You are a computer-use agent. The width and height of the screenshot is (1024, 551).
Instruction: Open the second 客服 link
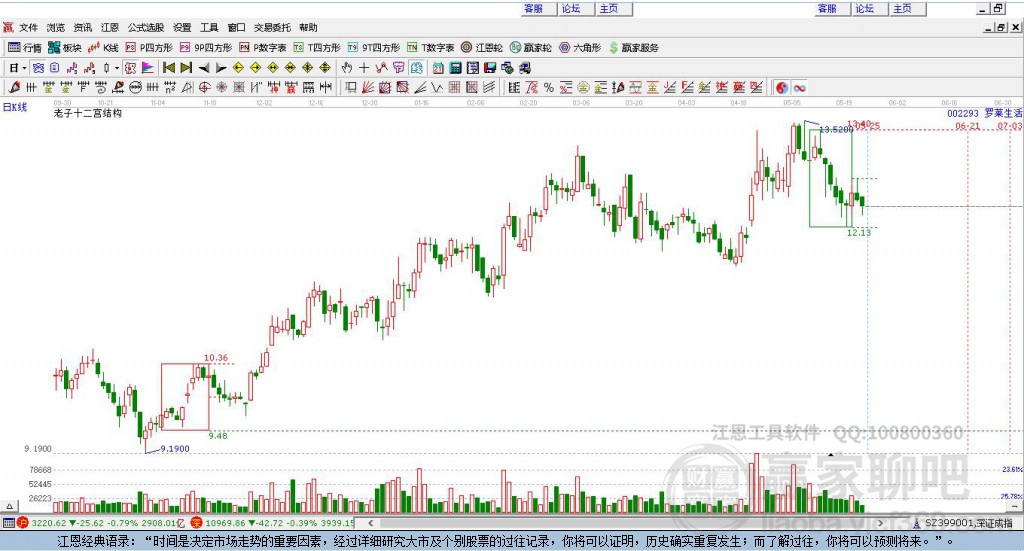point(827,8)
